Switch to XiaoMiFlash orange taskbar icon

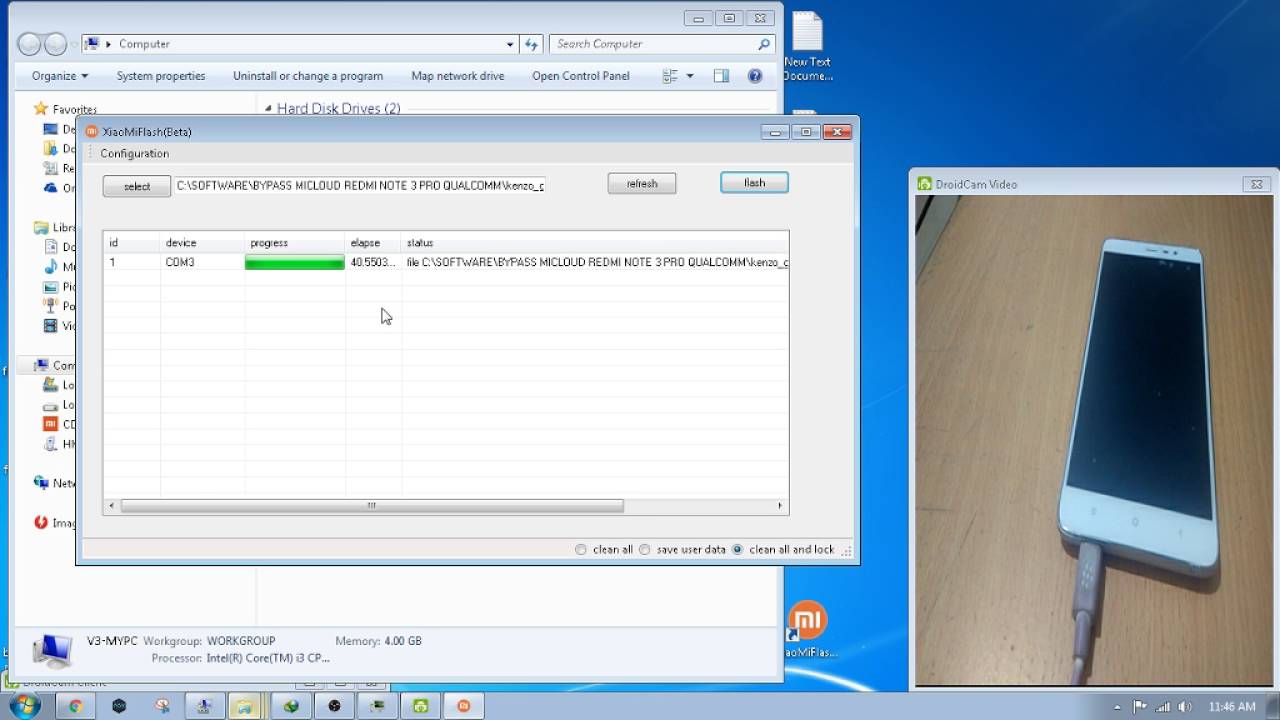pos(464,706)
